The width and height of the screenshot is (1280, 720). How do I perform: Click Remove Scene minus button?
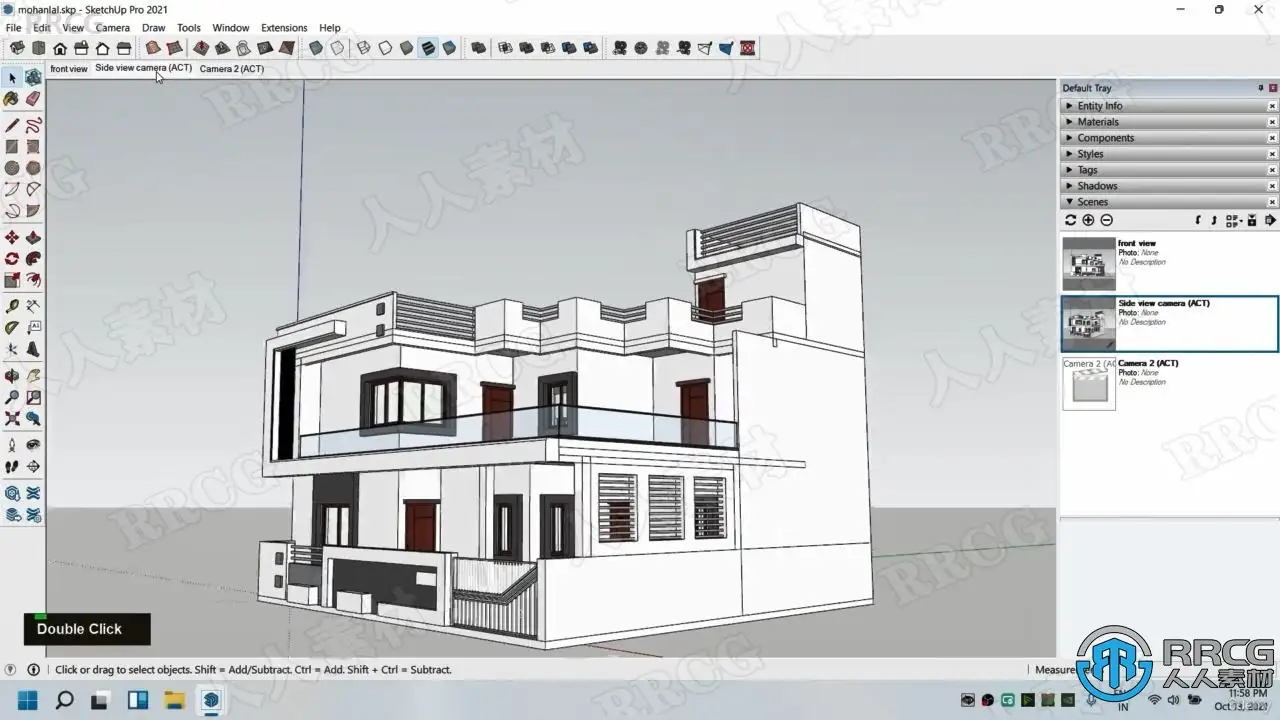[1106, 220]
